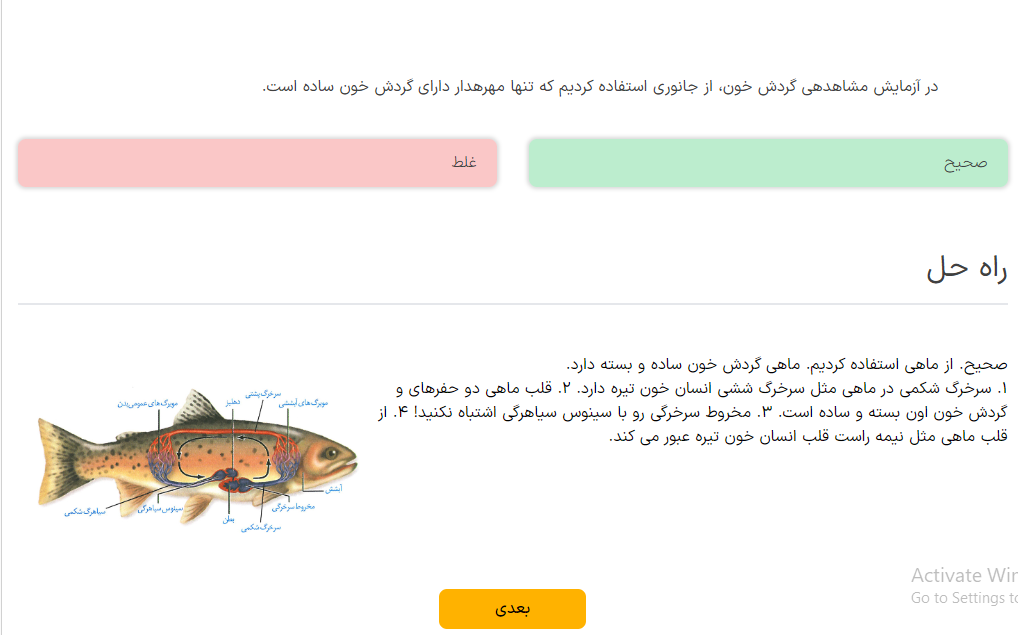Click the fish circulatory diagram image
This screenshot has height=635, width=1018.
(195, 455)
